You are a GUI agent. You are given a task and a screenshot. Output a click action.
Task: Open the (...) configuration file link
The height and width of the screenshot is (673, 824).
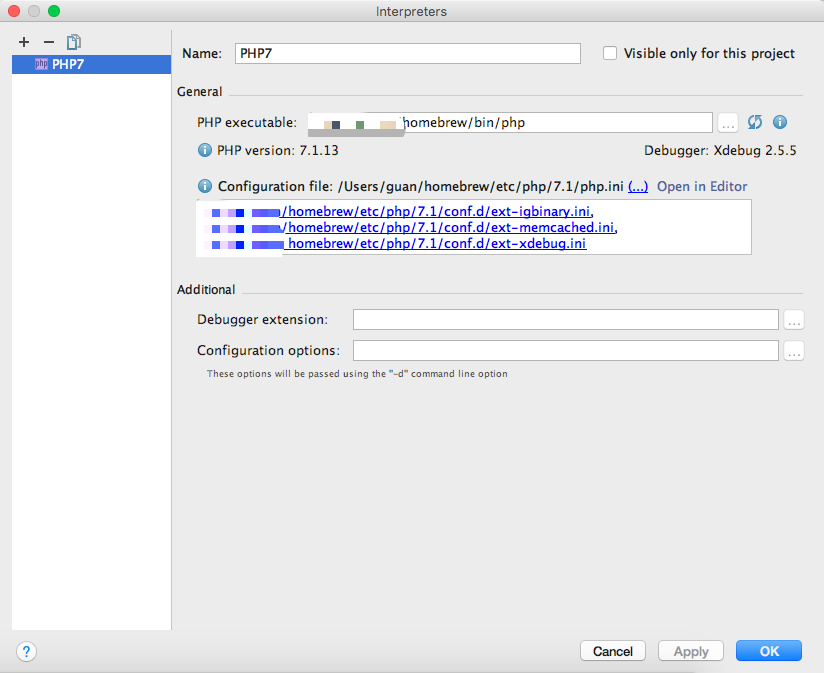pos(638,187)
